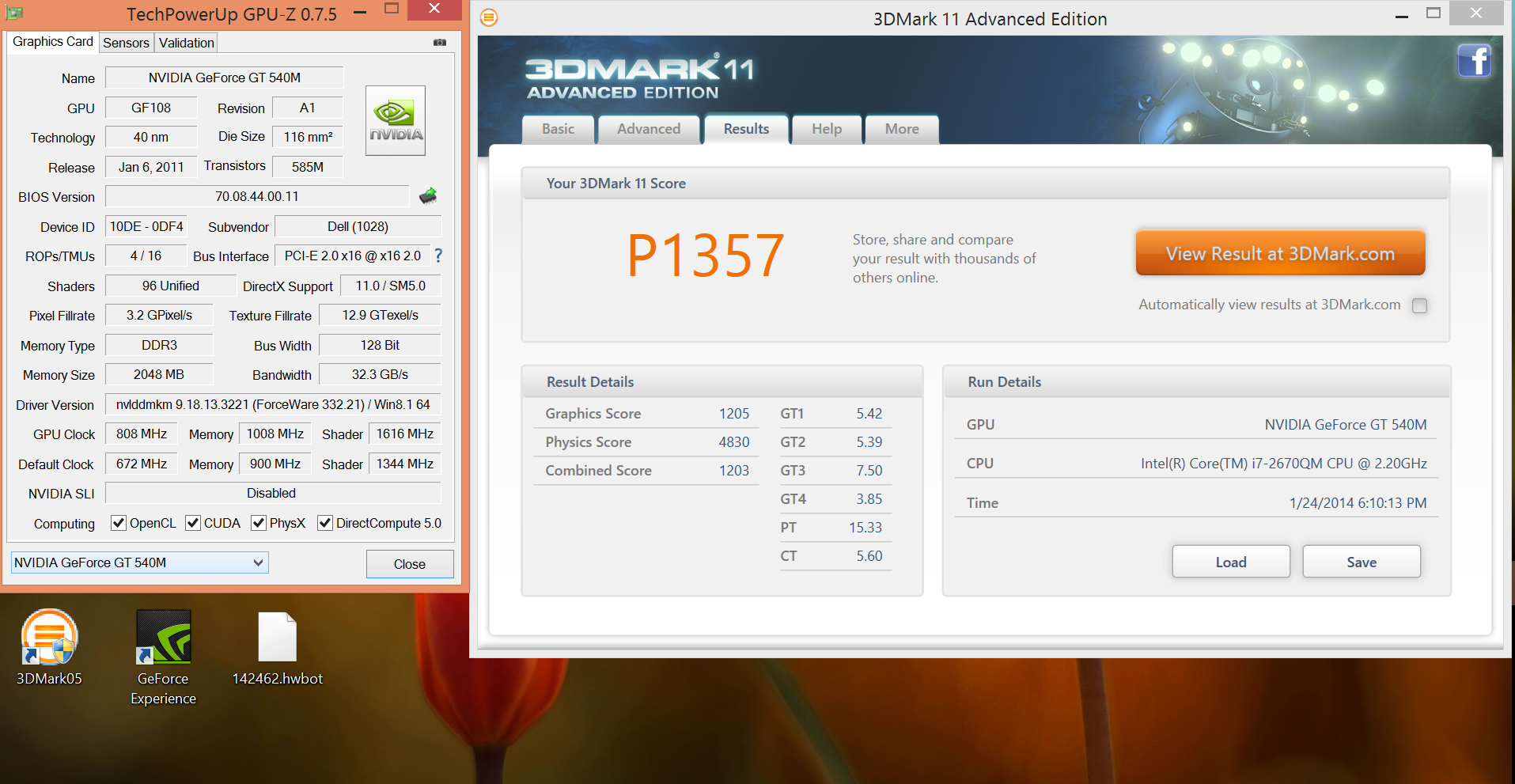Click the Memory Size value 2048 MB
The image size is (1515, 784).
coord(159,374)
